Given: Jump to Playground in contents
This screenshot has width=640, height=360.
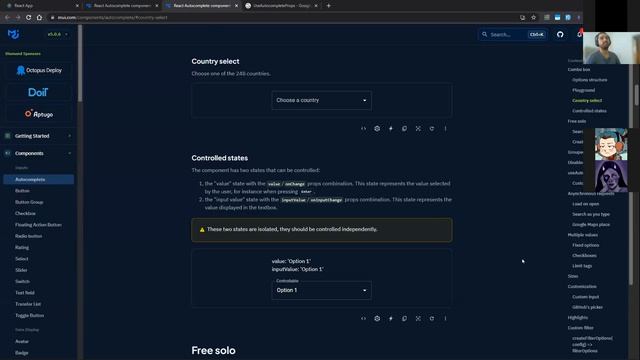Looking at the screenshot, I should click(583, 90).
